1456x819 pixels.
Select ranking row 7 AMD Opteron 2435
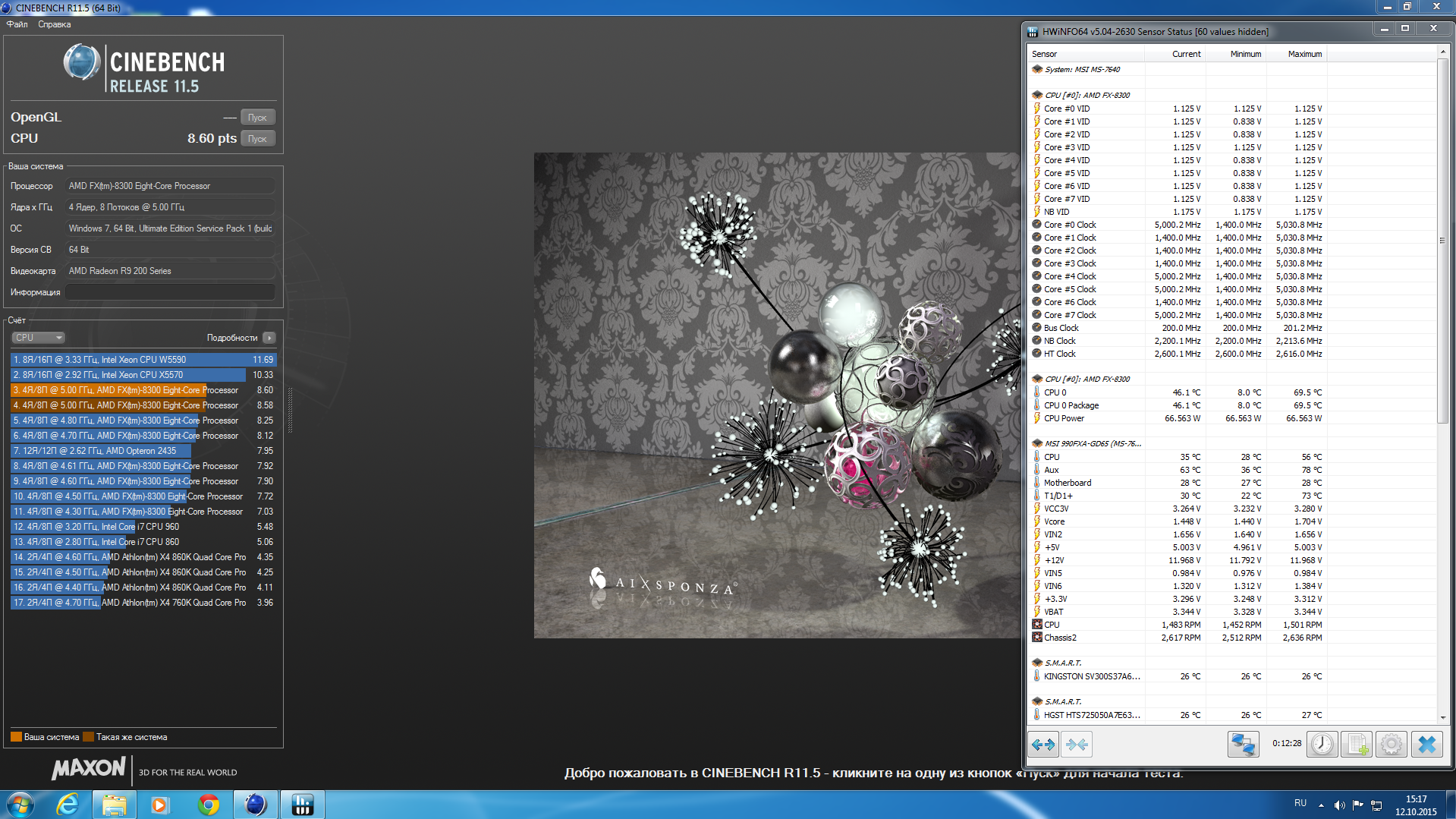[143, 451]
